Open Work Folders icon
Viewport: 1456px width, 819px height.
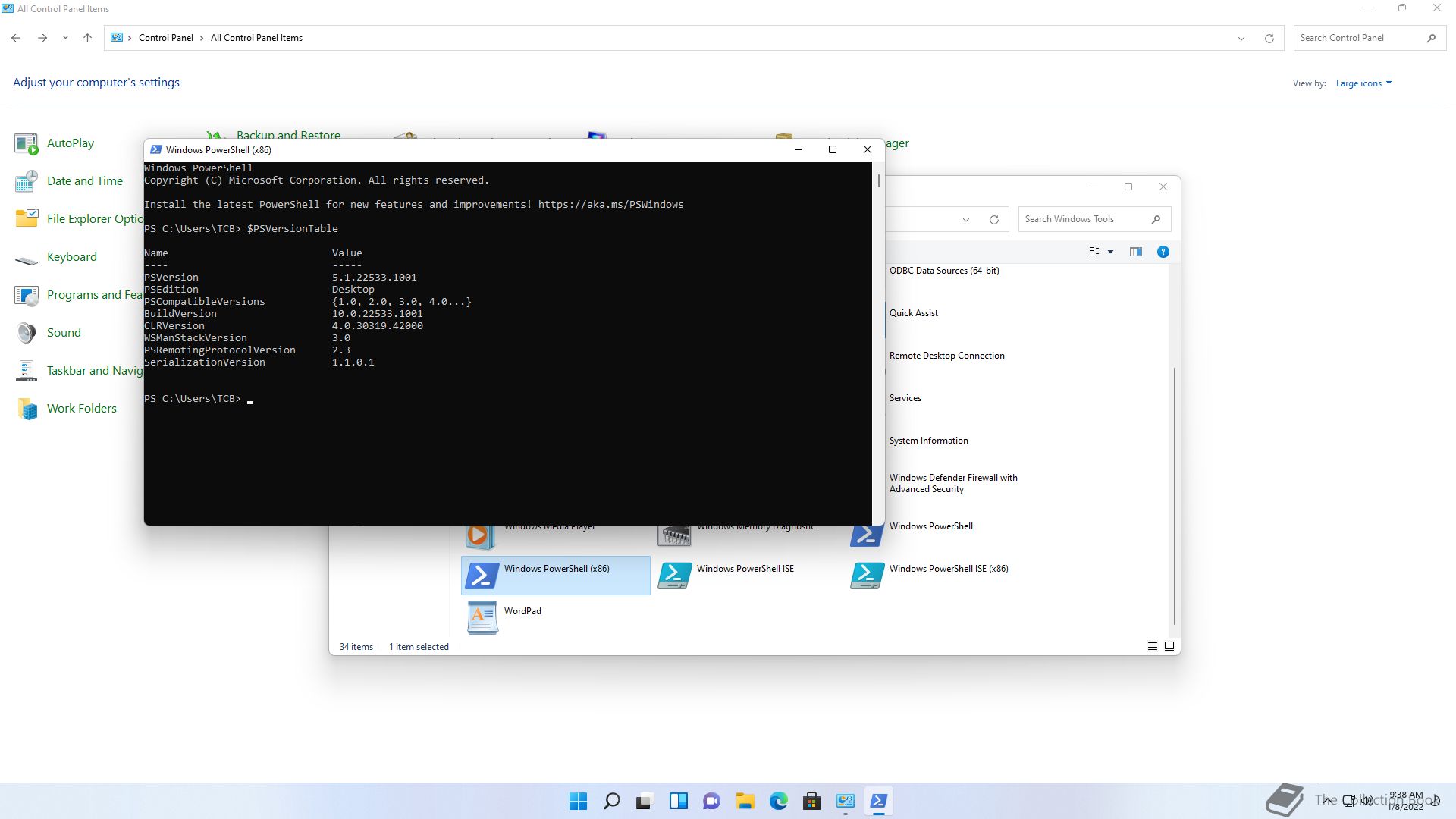tap(27, 409)
